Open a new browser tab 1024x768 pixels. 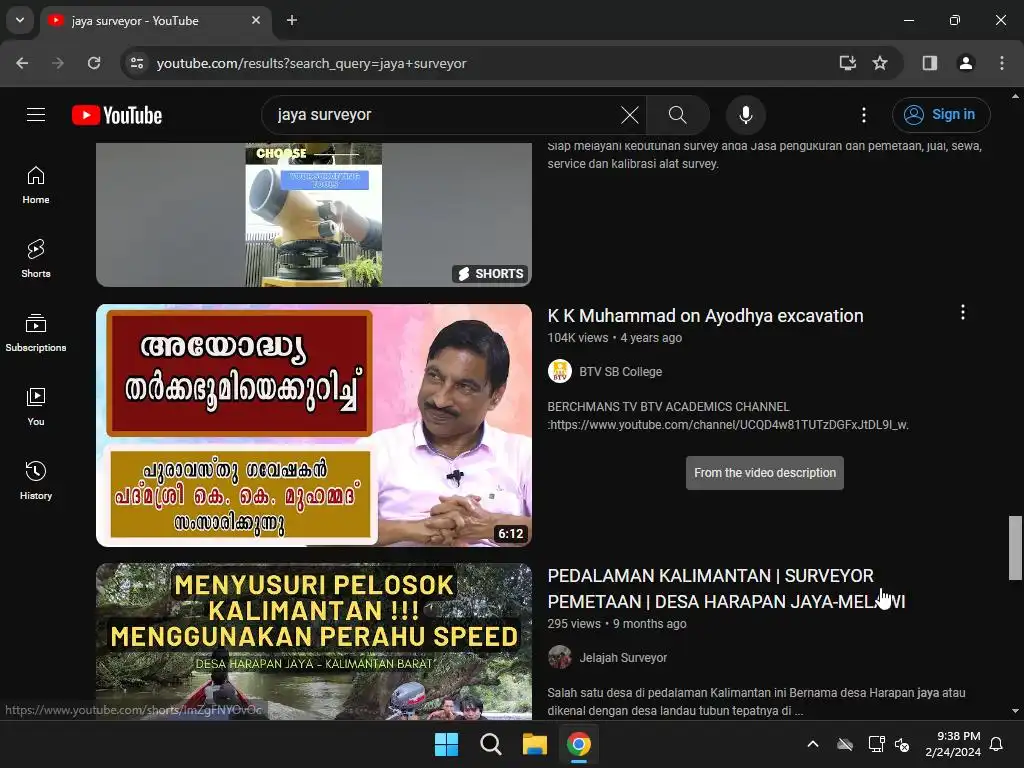coord(292,20)
